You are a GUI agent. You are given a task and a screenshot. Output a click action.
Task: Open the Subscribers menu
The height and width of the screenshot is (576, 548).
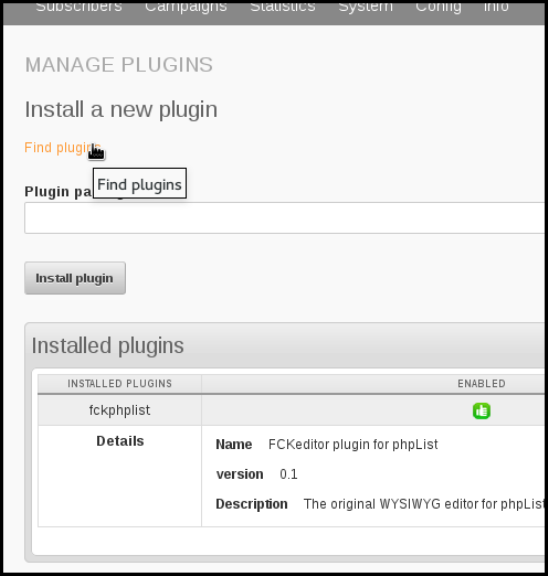79,7
